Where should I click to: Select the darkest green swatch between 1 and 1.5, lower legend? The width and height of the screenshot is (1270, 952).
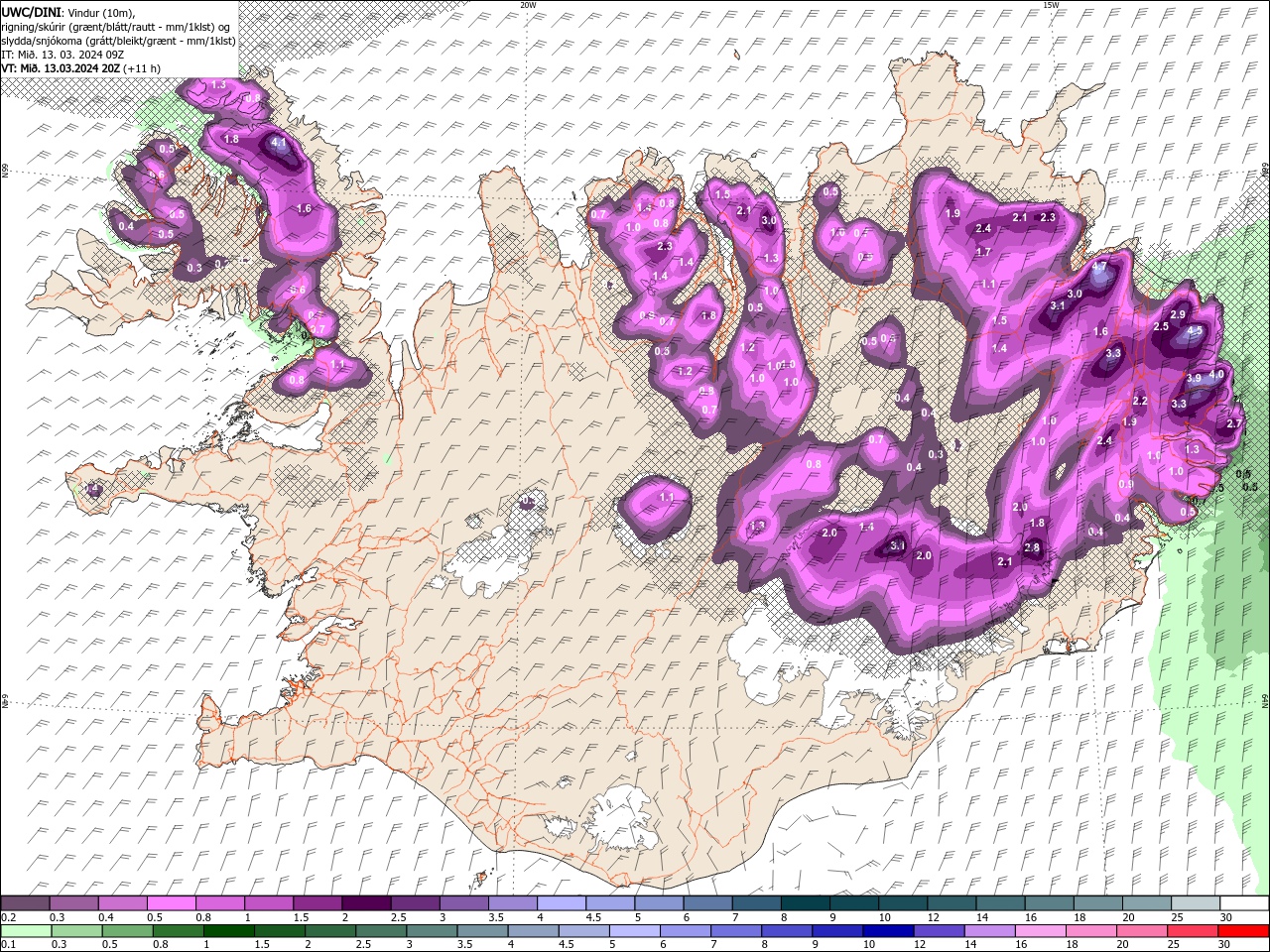[x=228, y=930]
